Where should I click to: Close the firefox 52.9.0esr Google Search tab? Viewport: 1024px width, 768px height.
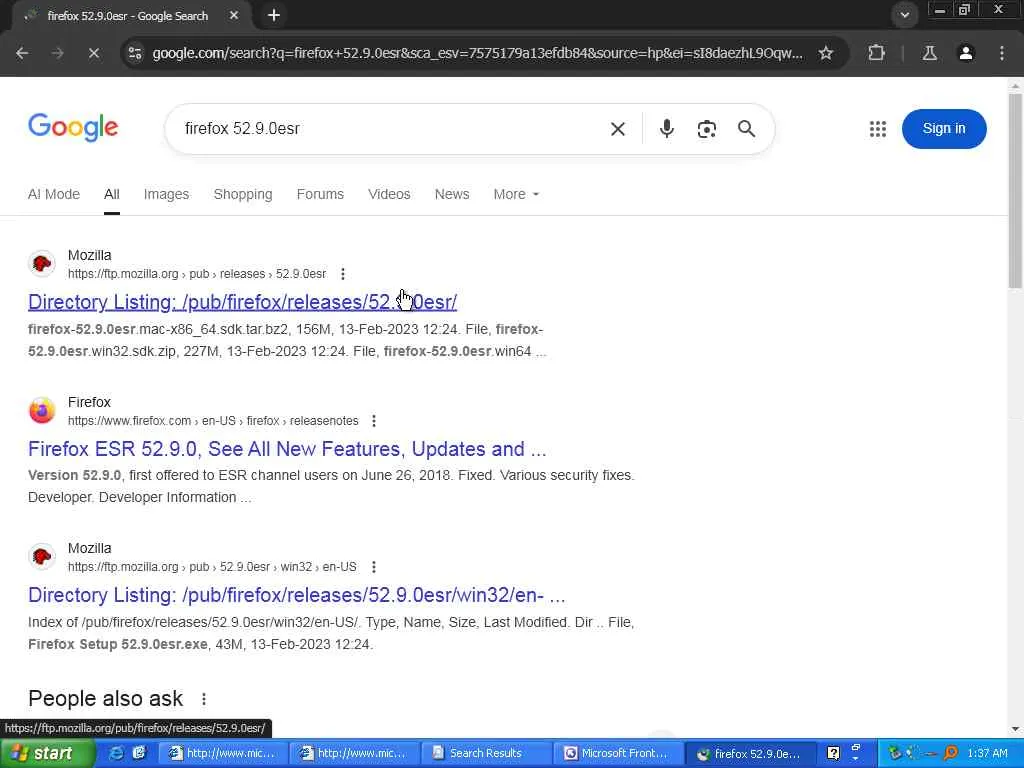pos(234,15)
